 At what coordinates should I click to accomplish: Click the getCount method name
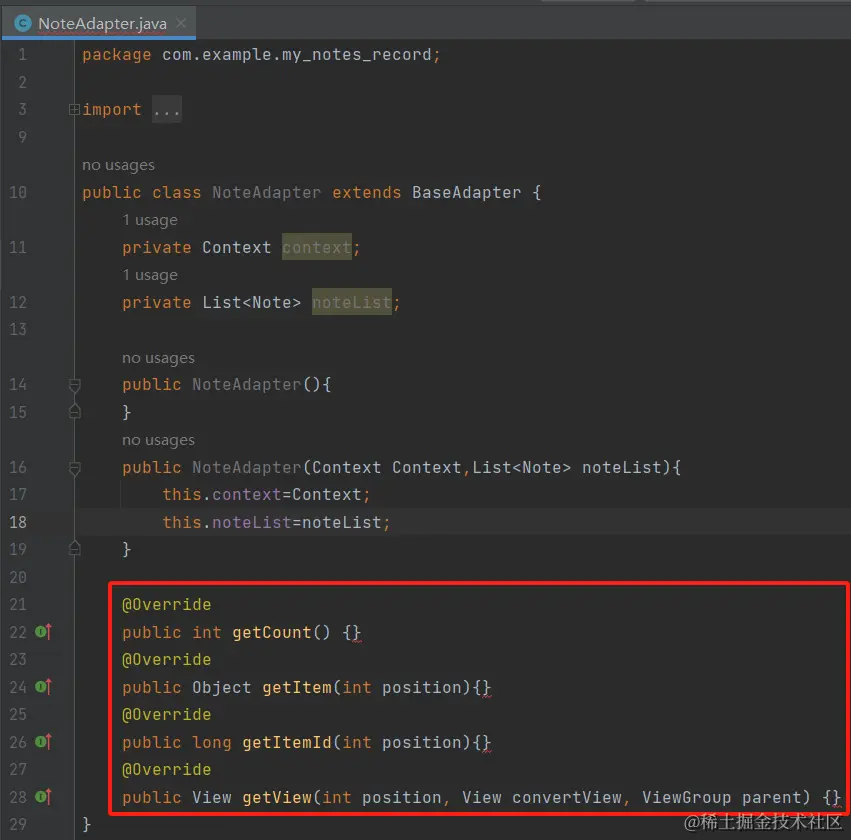click(272, 633)
